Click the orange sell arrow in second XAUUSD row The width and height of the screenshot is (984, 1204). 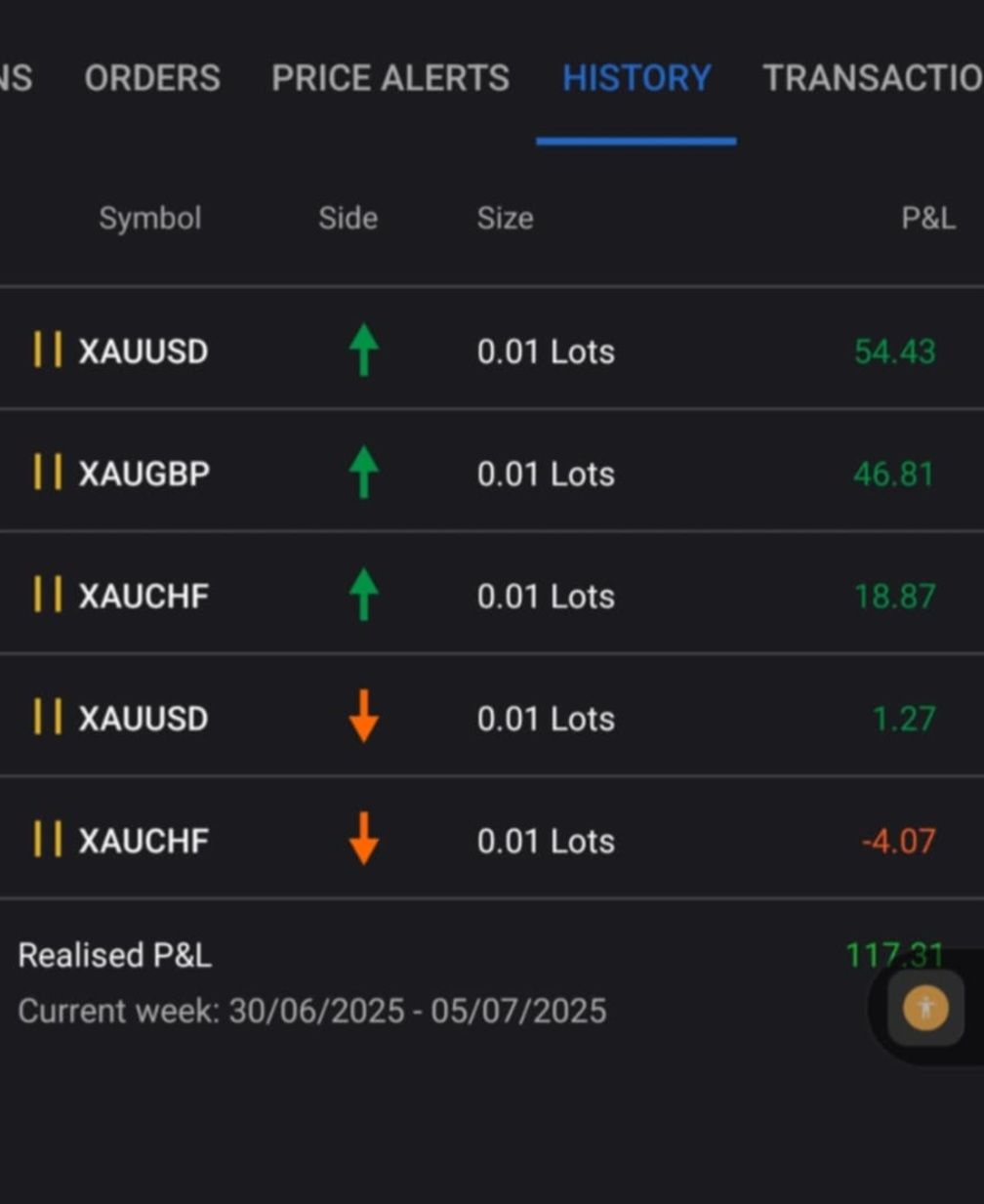pos(363,716)
